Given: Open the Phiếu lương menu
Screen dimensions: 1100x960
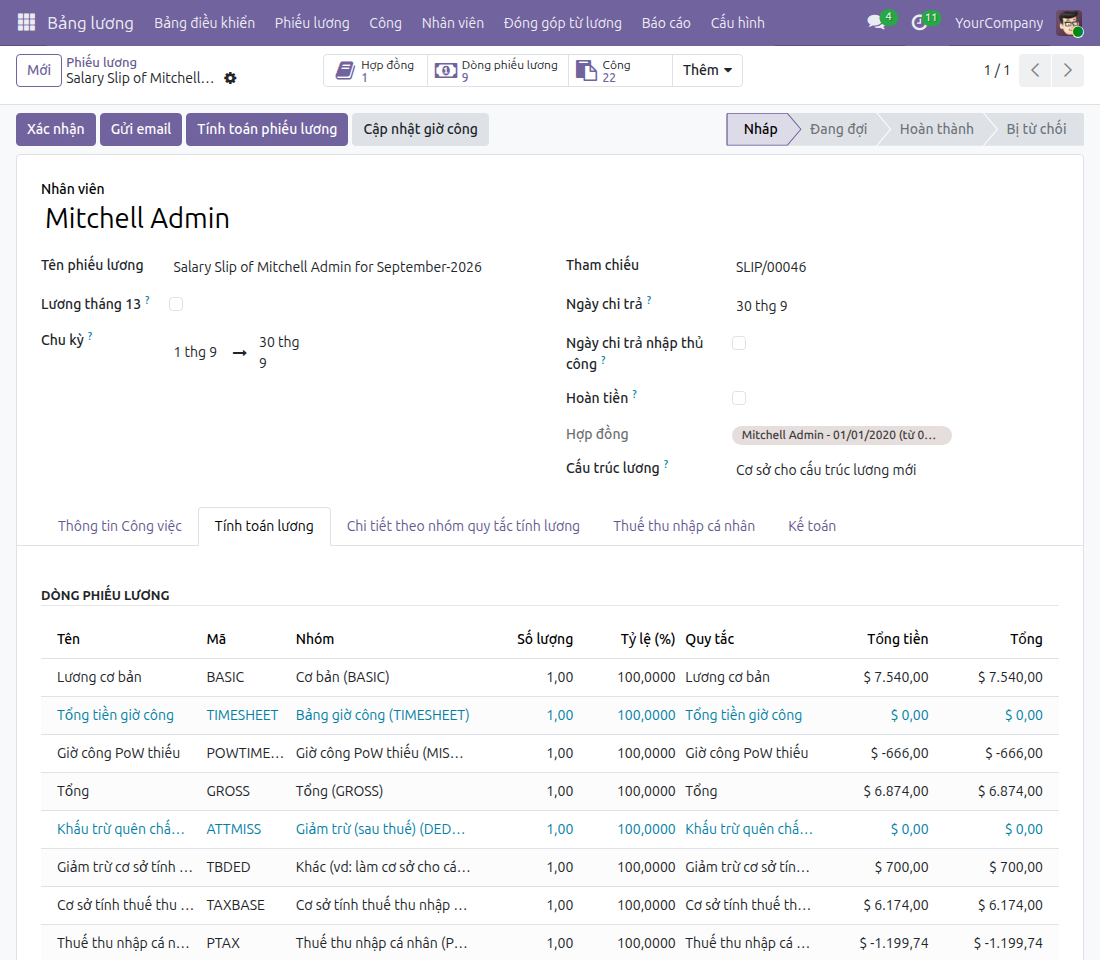Looking at the screenshot, I should coord(312,22).
